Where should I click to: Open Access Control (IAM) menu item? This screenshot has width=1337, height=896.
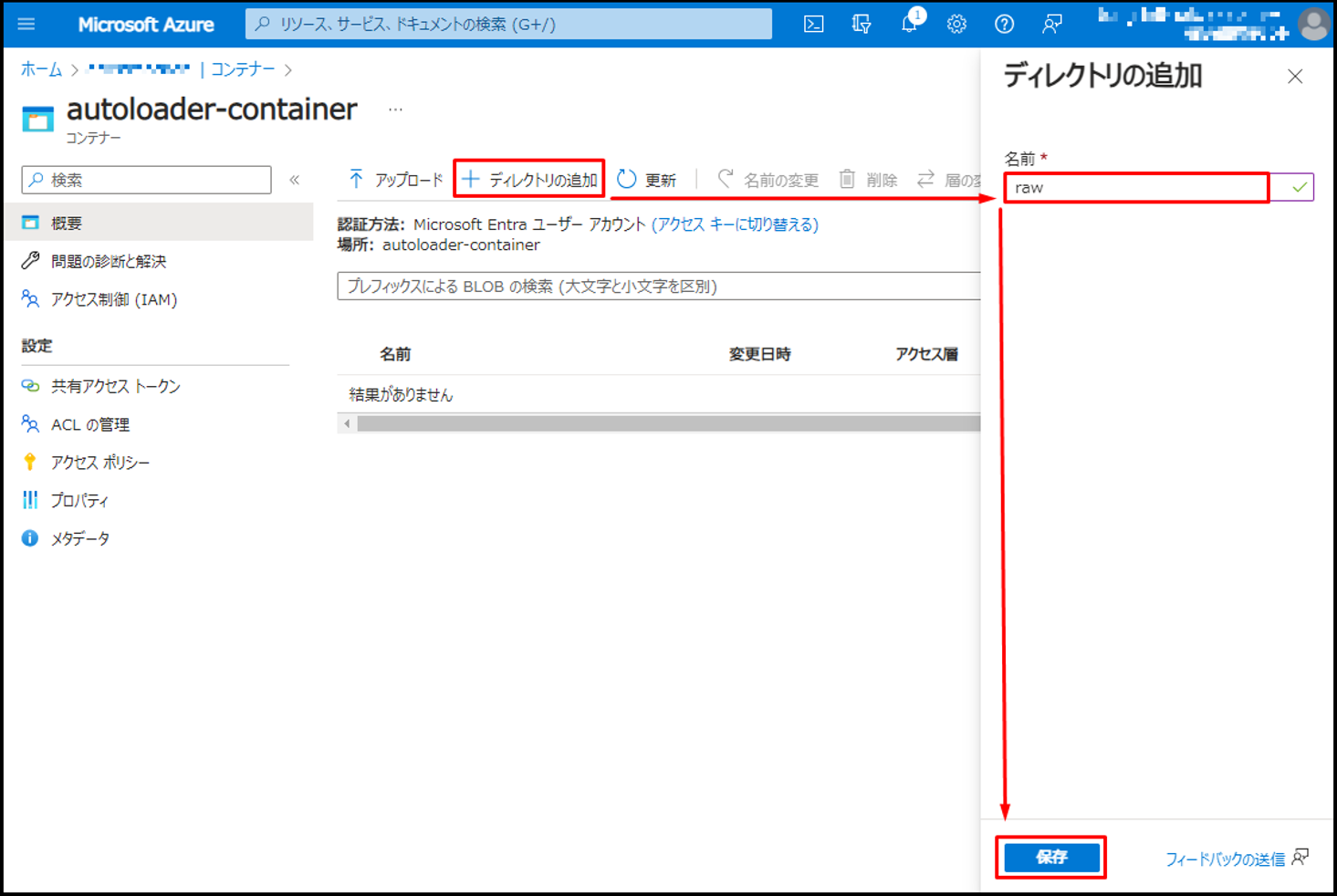pos(113,299)
